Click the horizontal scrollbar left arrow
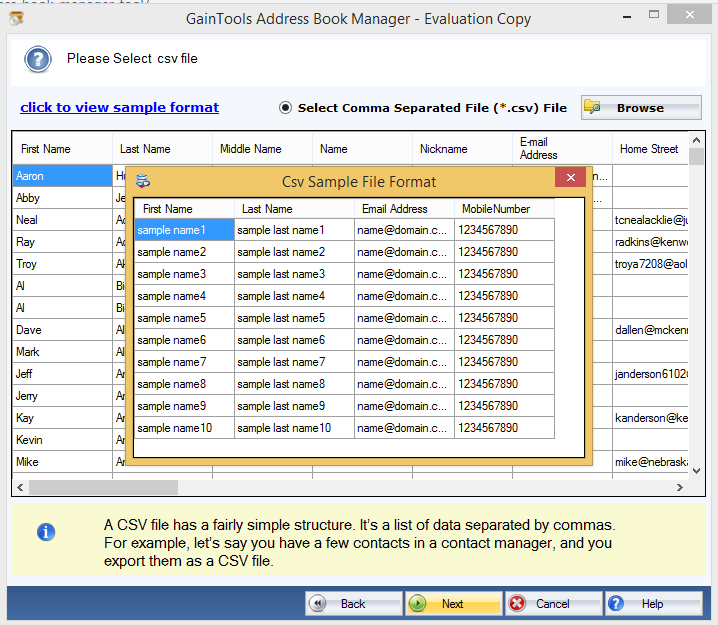 tap(20, 487)
